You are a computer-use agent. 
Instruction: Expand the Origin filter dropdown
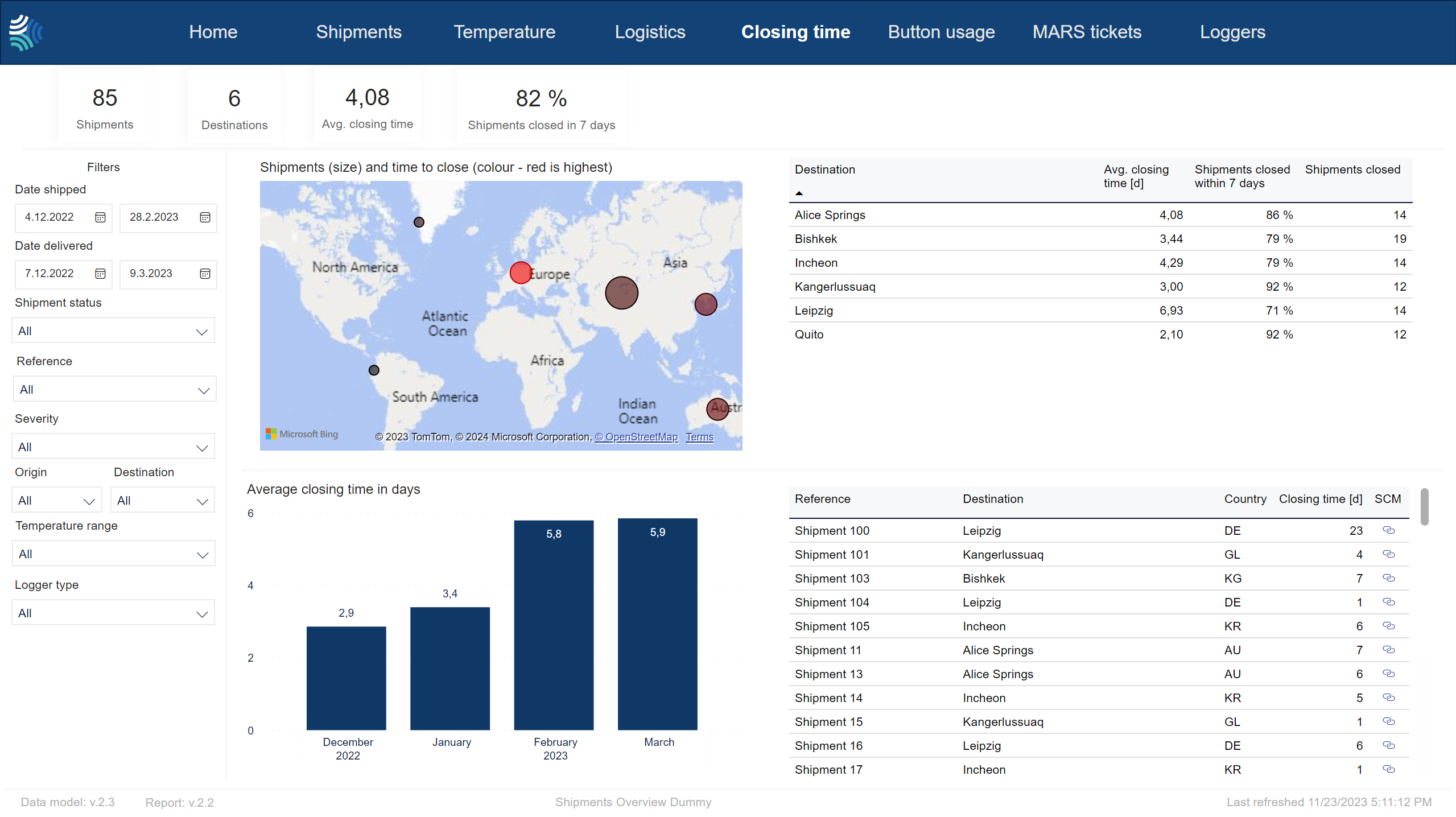tap(56, 501)
